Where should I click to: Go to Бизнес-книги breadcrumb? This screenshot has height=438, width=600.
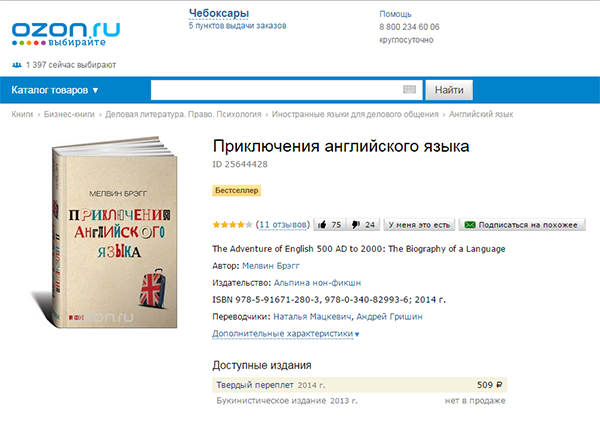[x=69, y=114]
